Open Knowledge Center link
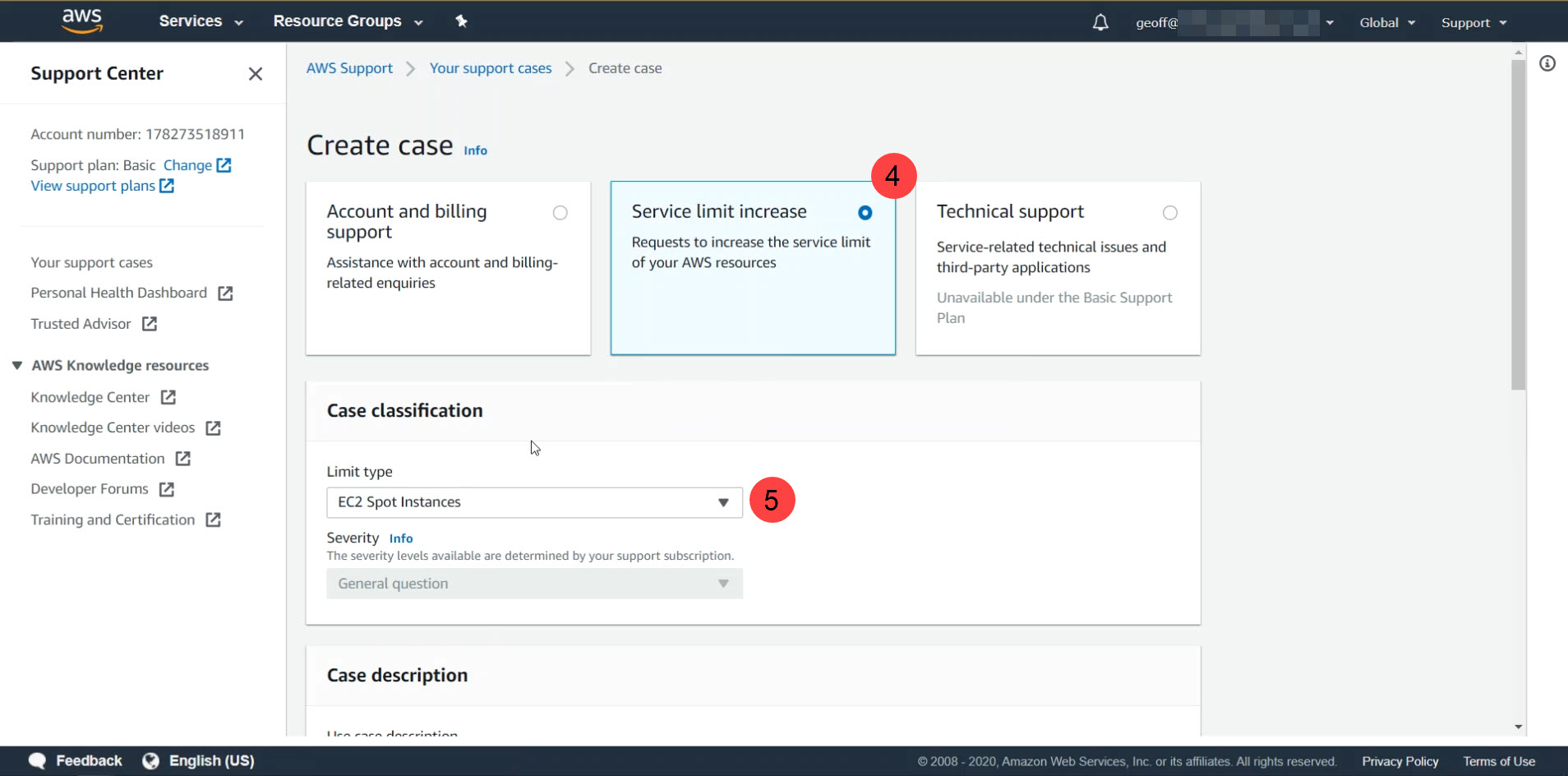The width and height of the screenshot is (1568, 776). click(x=90, y=397)
